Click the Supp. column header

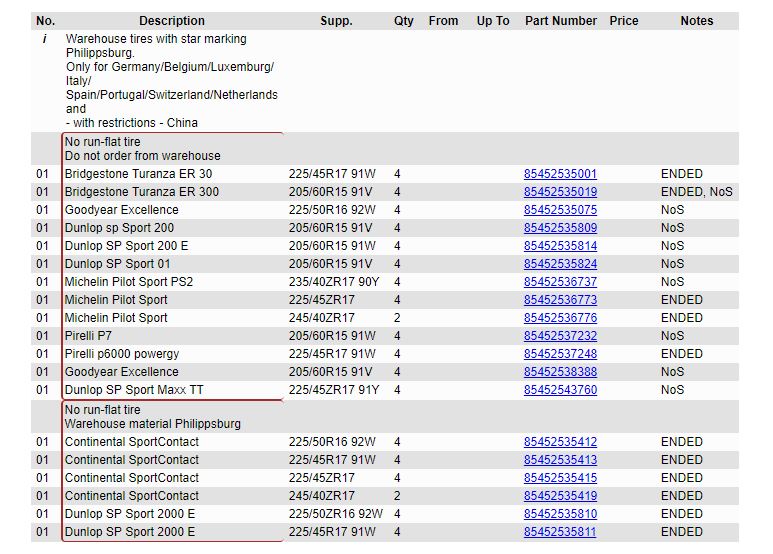point(336,21)
